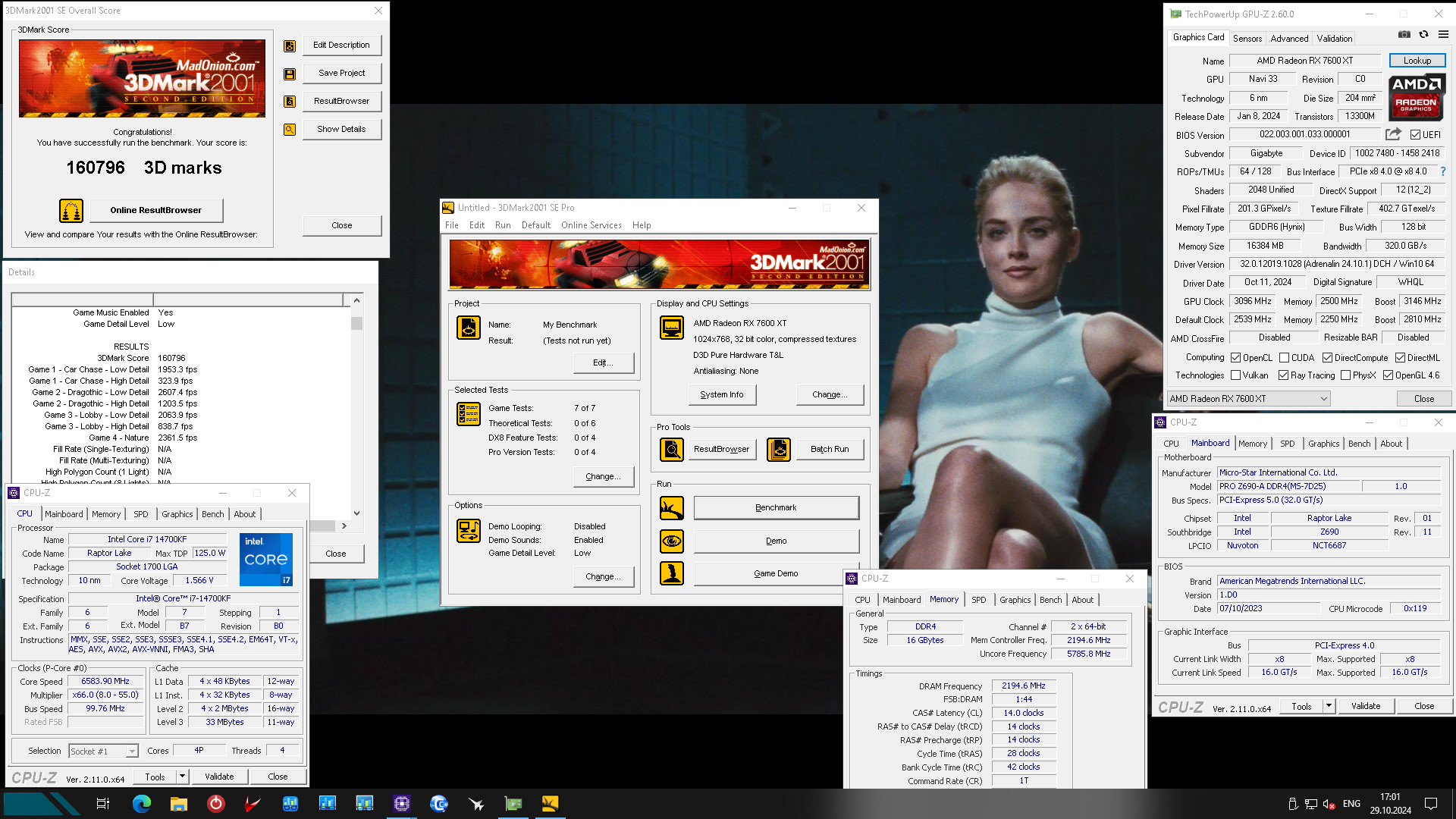
Task: Open the Run menu in 3DMark2001
Action: 503,225
